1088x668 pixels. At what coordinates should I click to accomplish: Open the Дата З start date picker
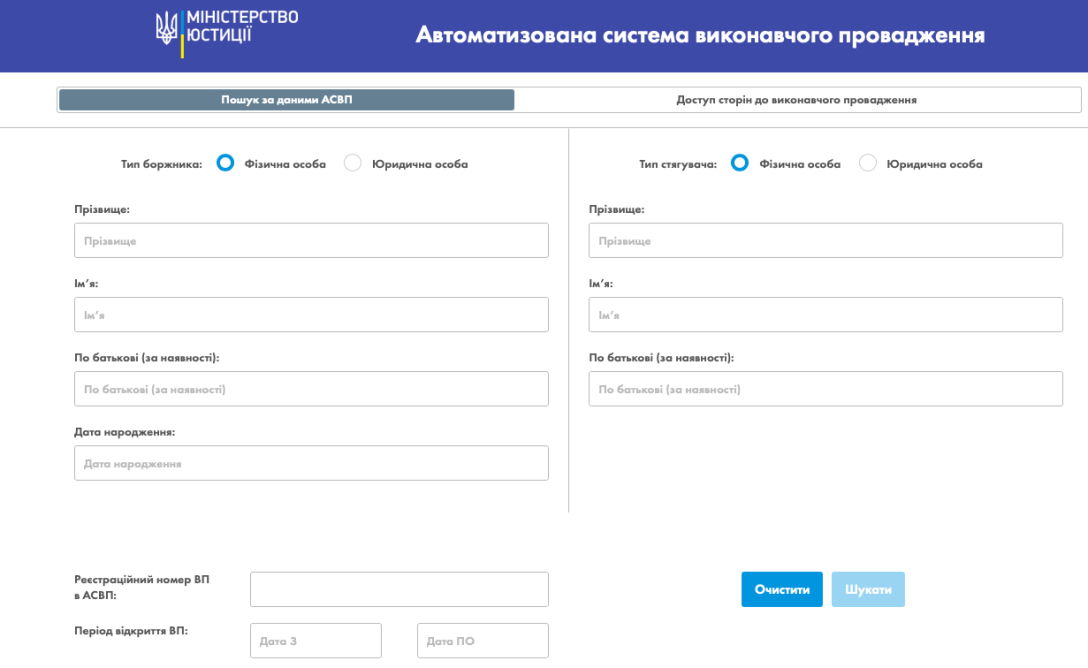click(x=316, y=640)
